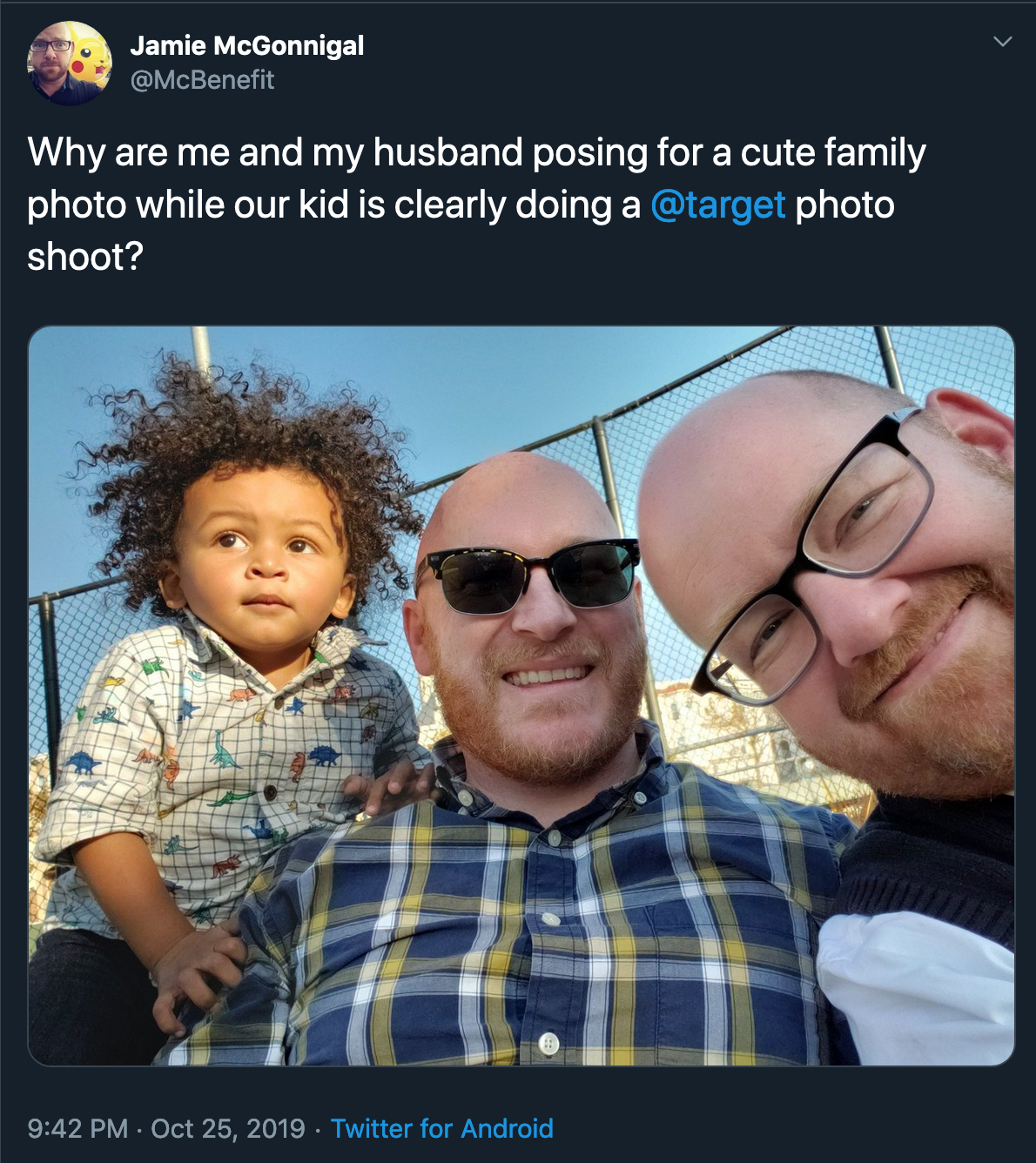Click the @McBenefit handle
This screenshot has height=1163, width=1036.
202,80
